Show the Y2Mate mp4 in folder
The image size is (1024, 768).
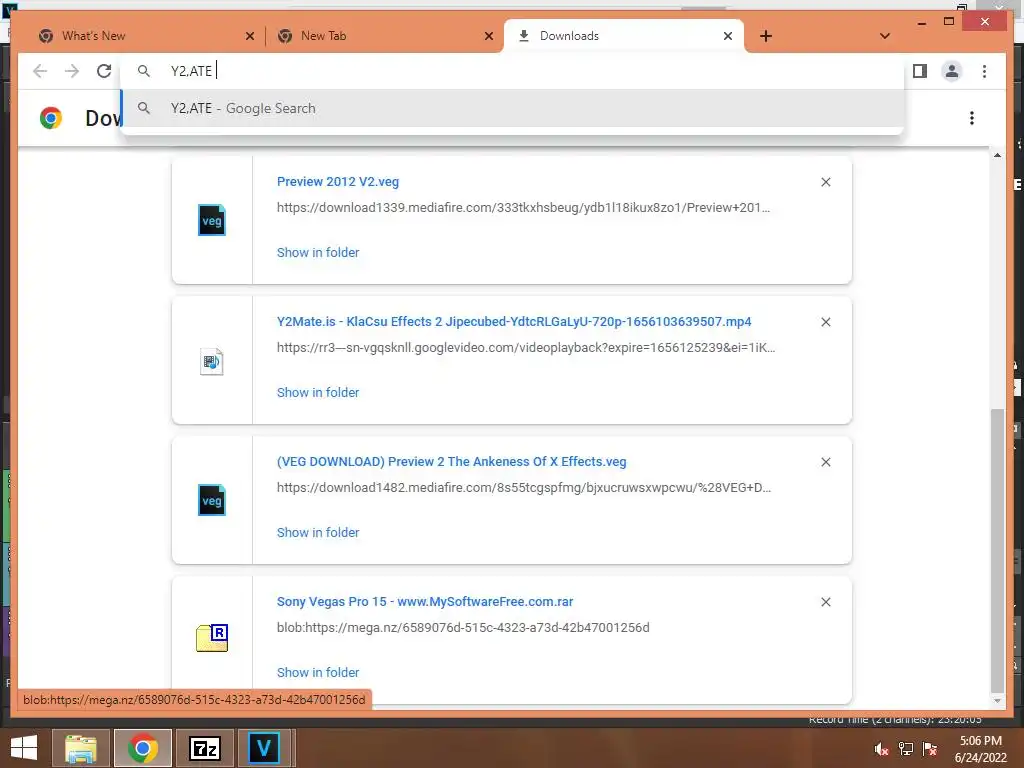pos(317,392)
